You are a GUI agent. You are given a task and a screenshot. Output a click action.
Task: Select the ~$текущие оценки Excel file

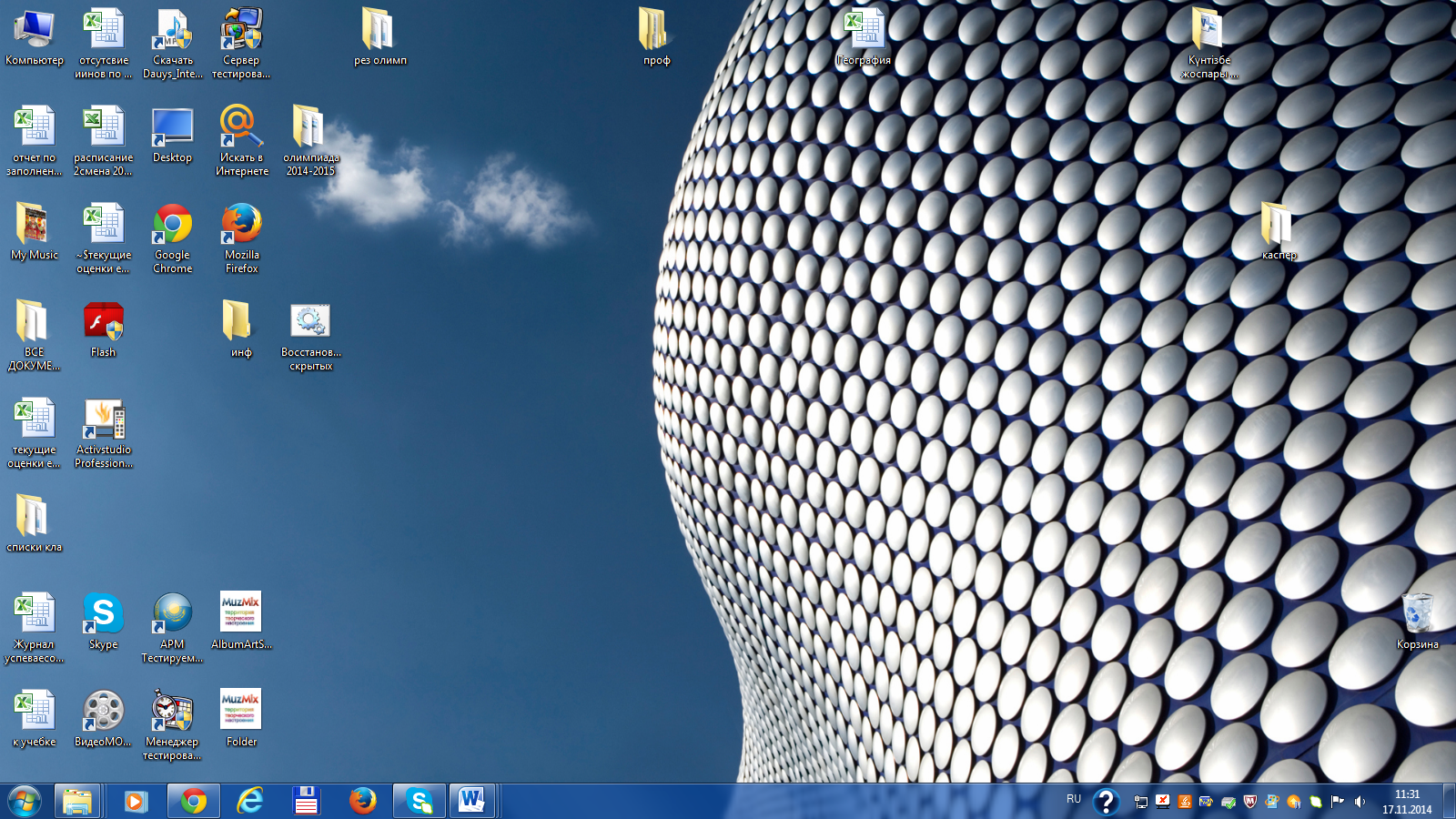click(x=104, y=238)
